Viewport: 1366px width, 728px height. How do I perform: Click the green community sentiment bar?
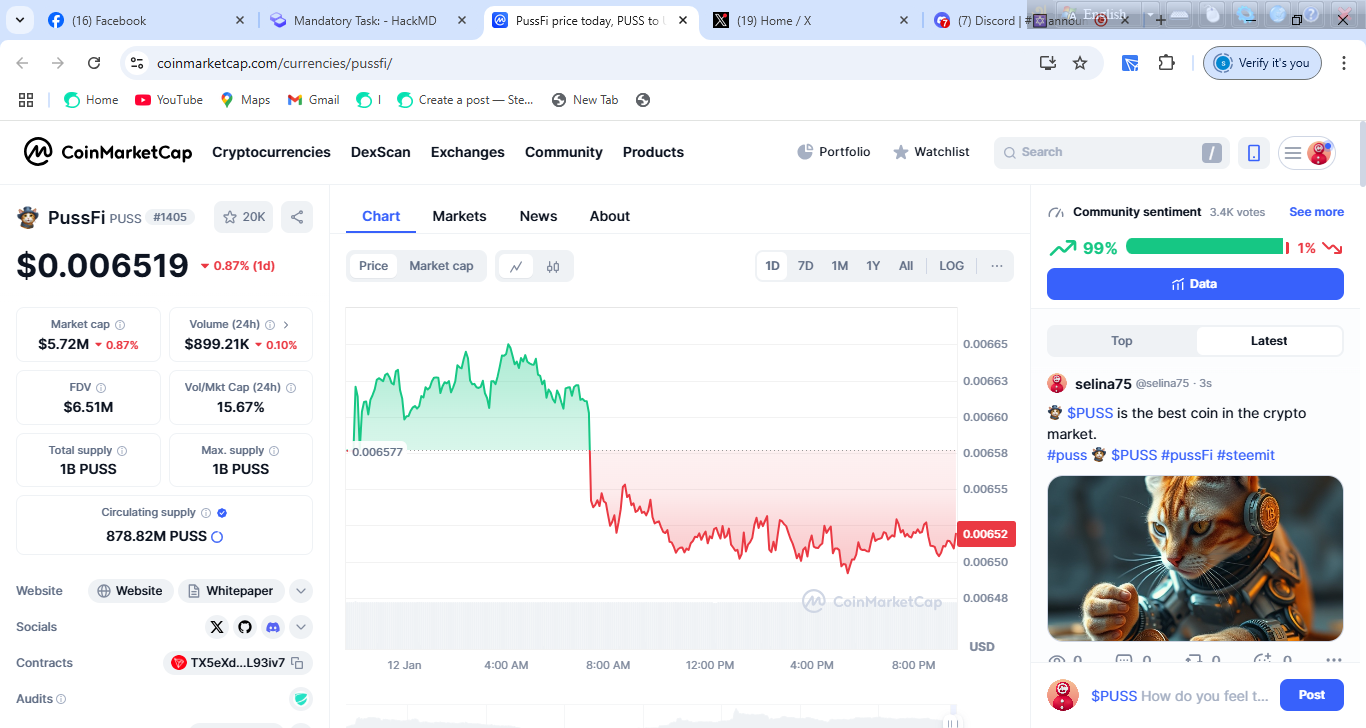(1204, 247)
